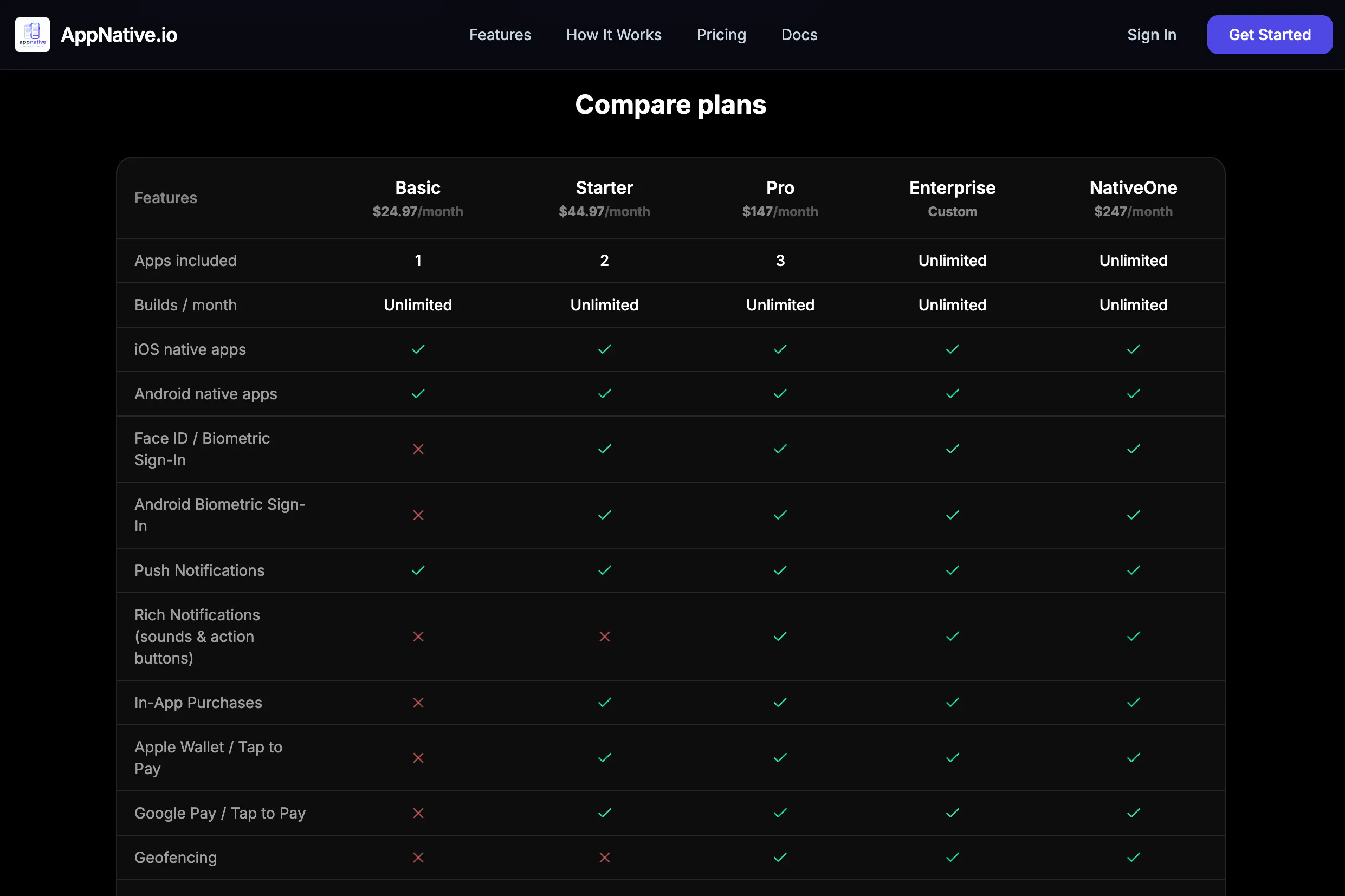1345x896 pixels.
Task: Select the NativeOne plan column header
Action: click(x=1133, y=188)
